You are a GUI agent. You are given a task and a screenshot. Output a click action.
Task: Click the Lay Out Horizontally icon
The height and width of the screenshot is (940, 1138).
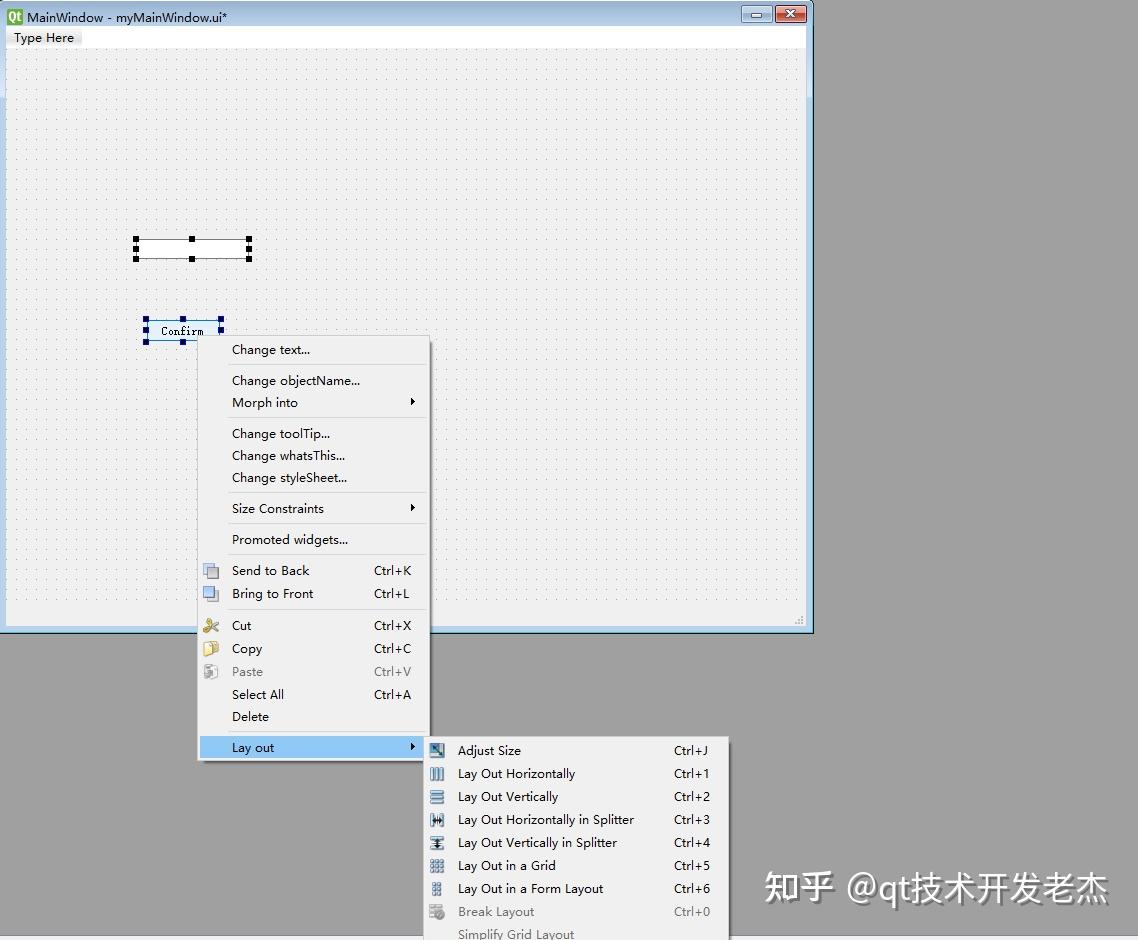(x=437, y=773)
